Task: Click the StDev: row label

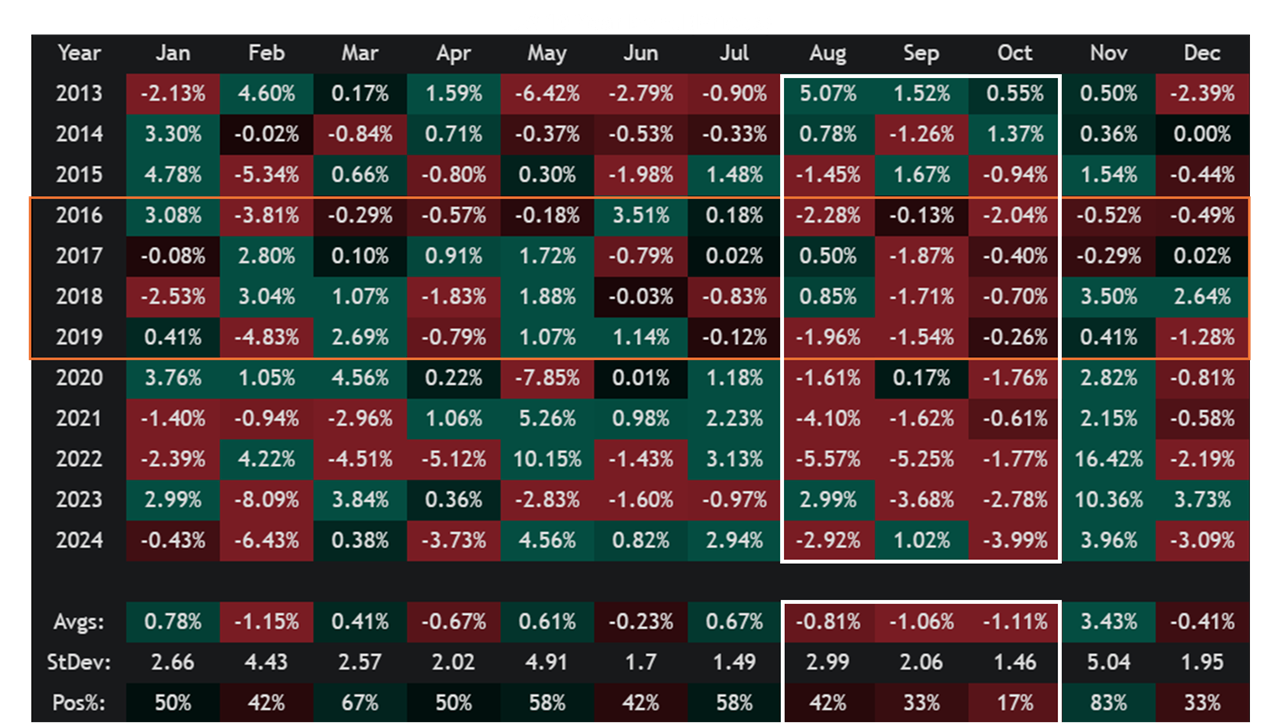Action: point(79,662)
